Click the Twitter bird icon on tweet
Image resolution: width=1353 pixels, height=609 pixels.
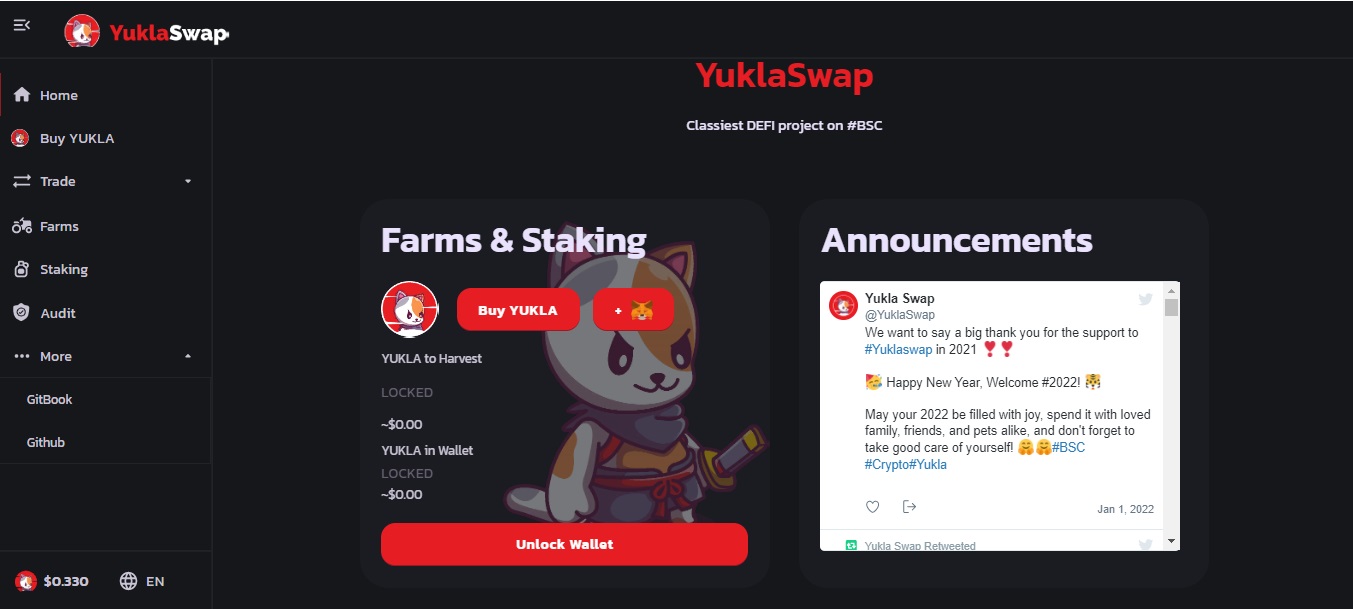[x=1146, y=299]
